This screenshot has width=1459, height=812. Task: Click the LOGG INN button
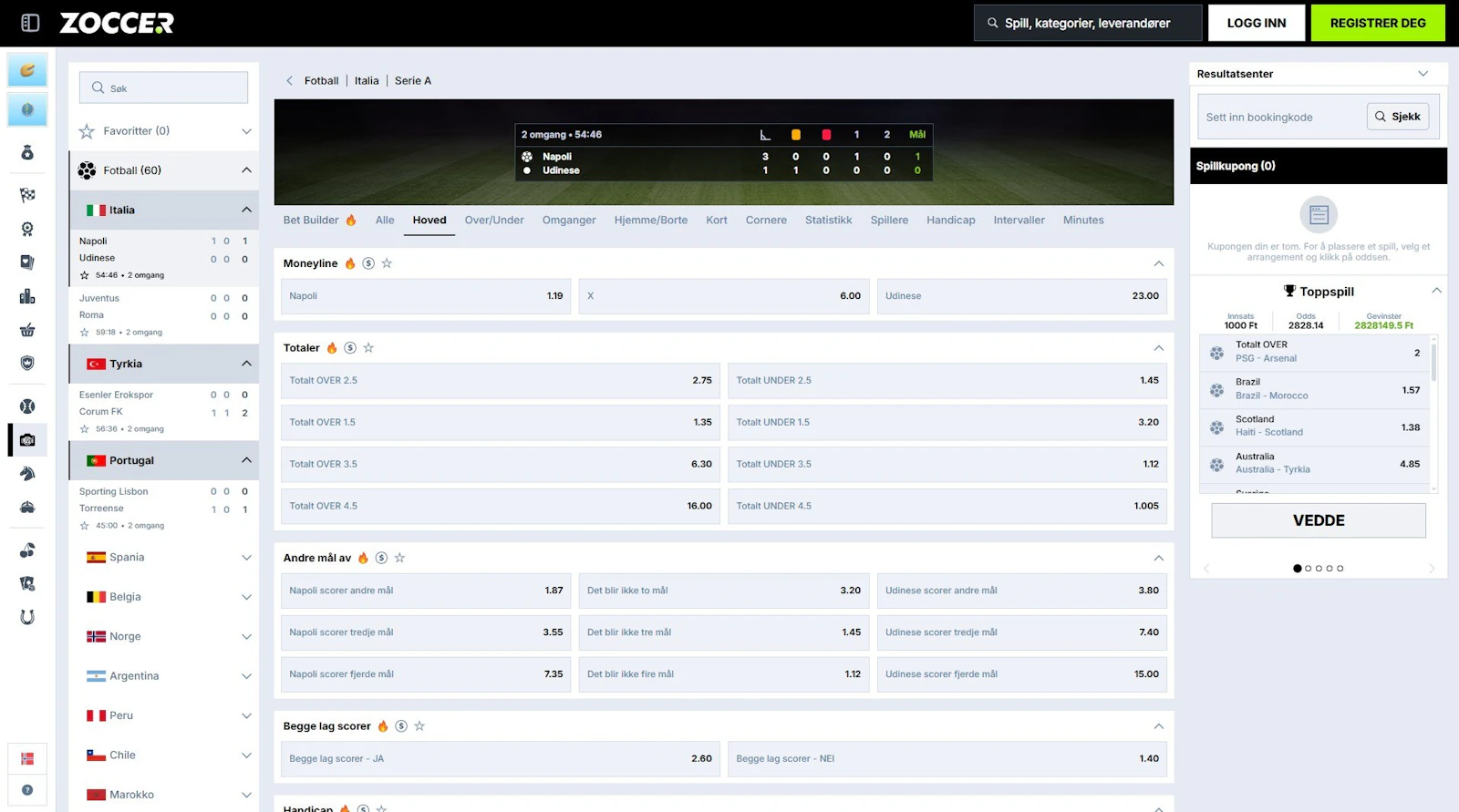pos(1257,23)
